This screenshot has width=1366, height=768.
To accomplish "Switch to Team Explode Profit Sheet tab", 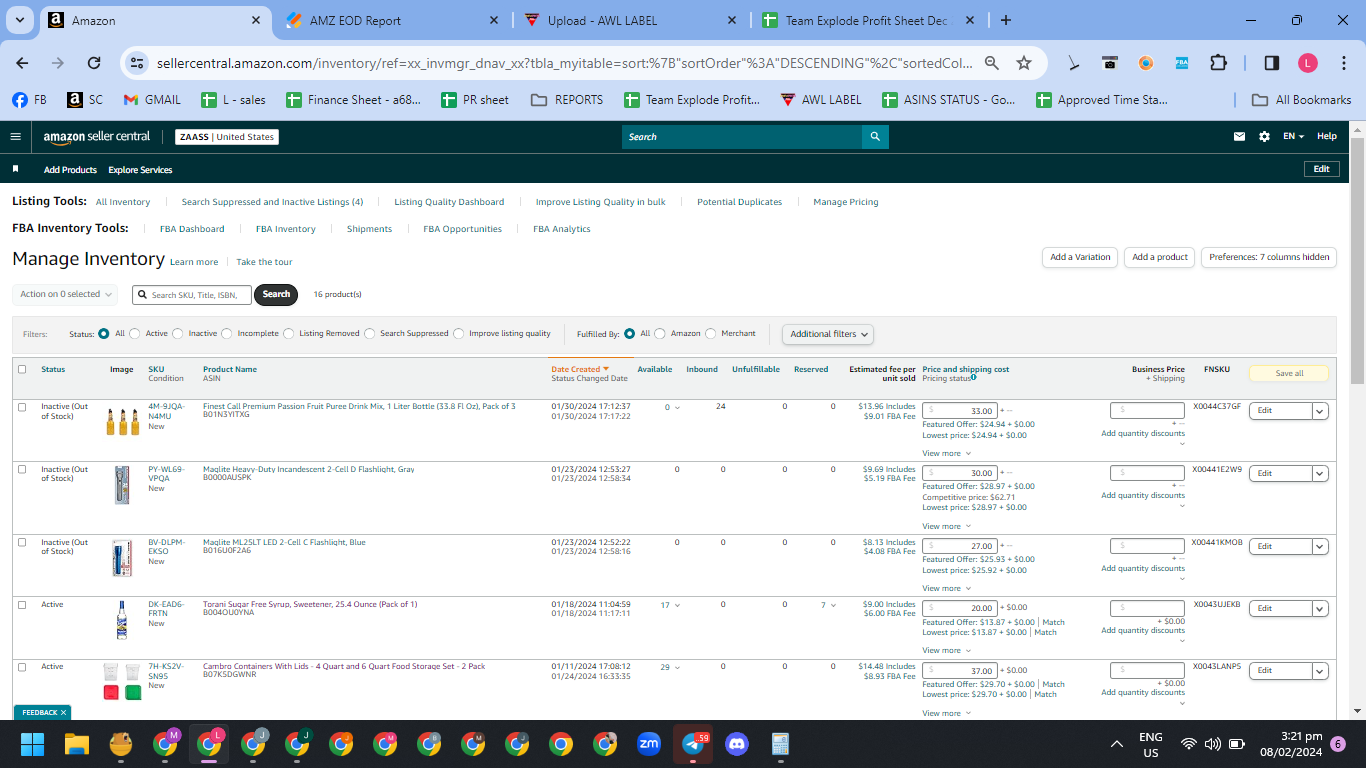I will point(868,20).
